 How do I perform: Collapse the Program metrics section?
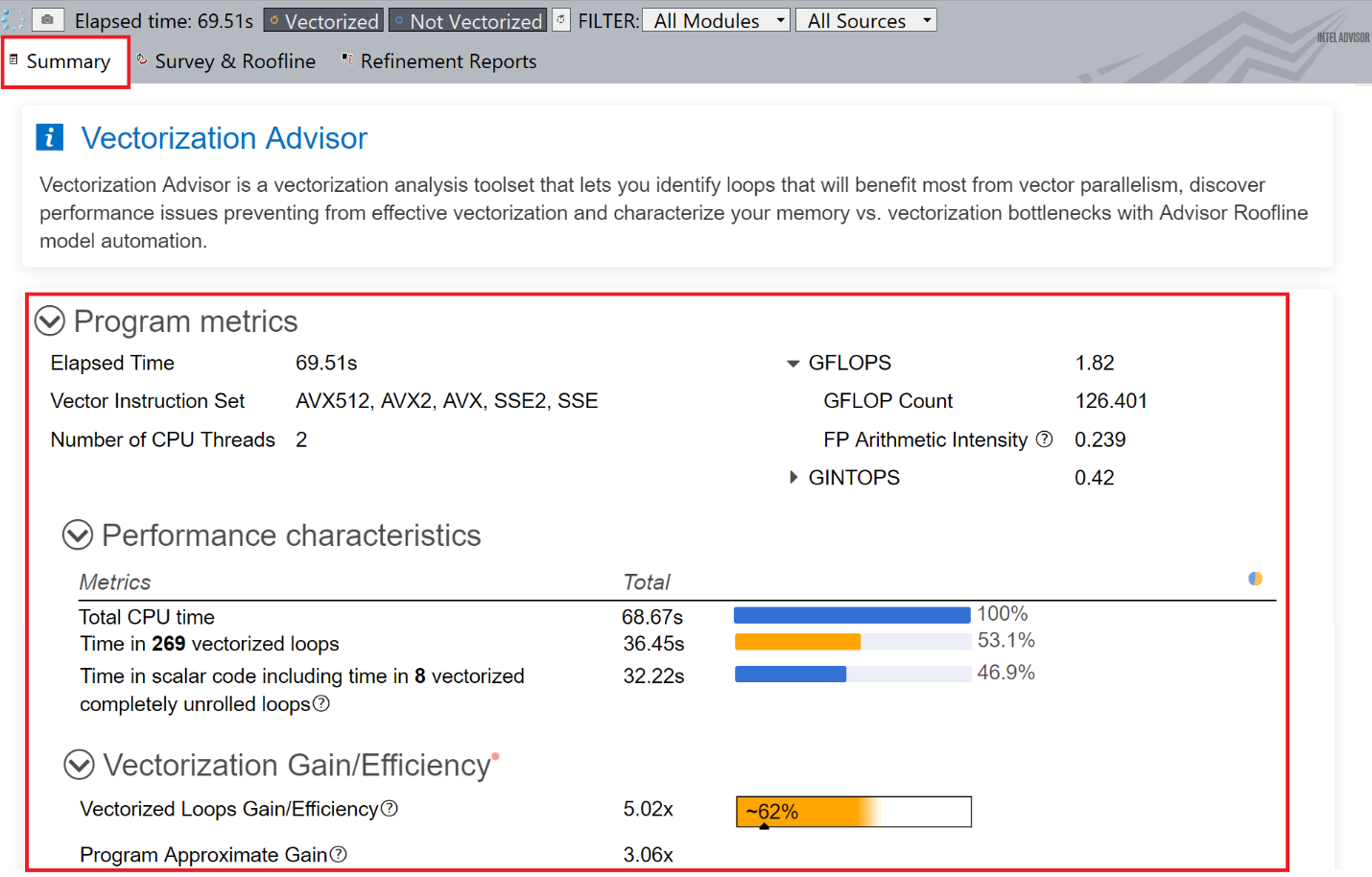coord(50,320)
